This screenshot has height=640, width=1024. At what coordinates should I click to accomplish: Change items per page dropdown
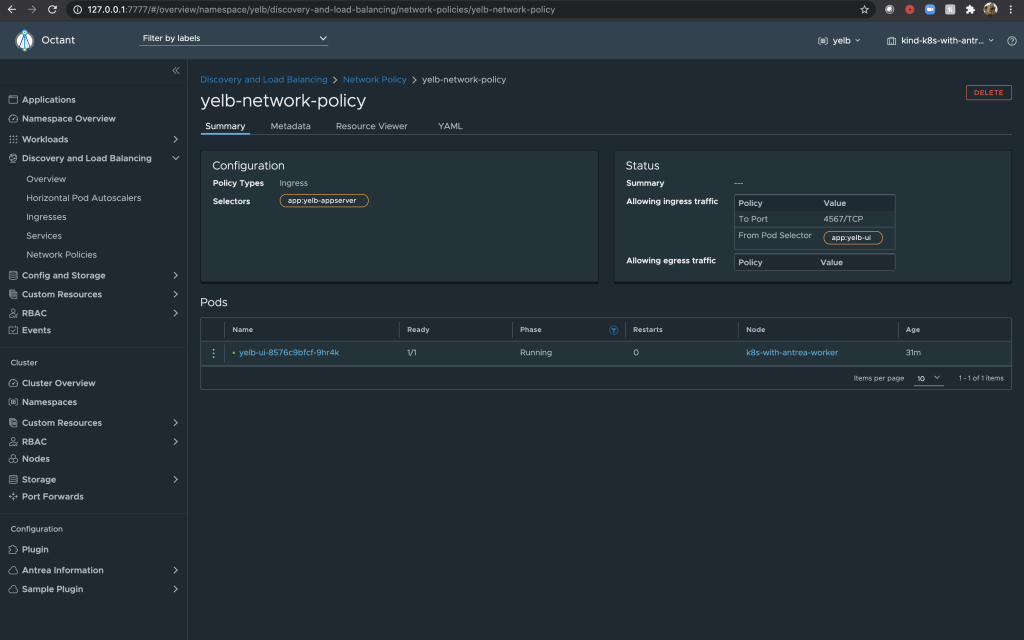929,378
